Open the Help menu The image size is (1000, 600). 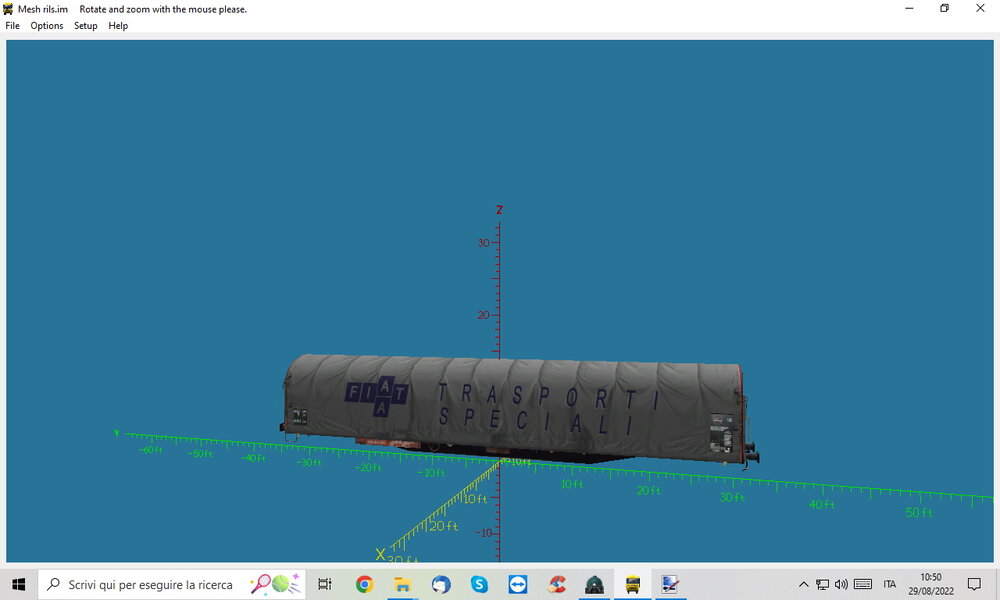(118, 26)
